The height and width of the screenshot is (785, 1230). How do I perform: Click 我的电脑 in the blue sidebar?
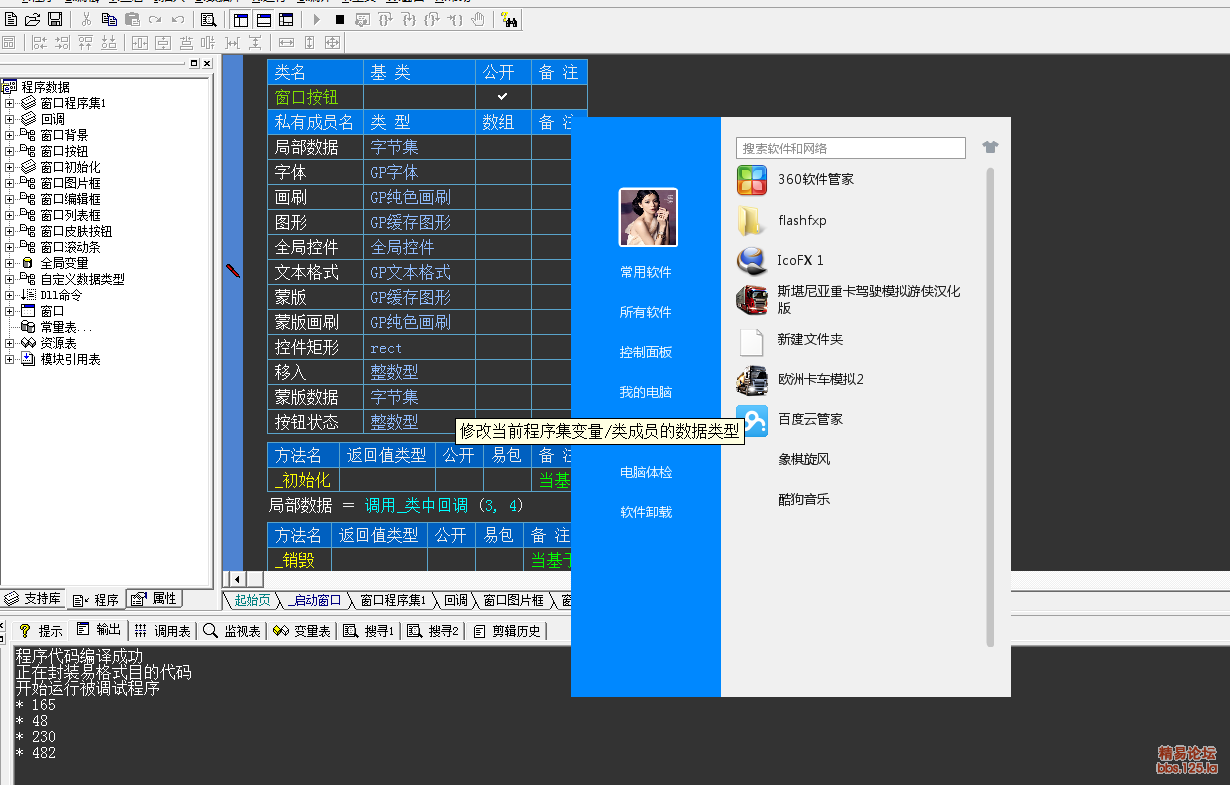click(646, 392)
